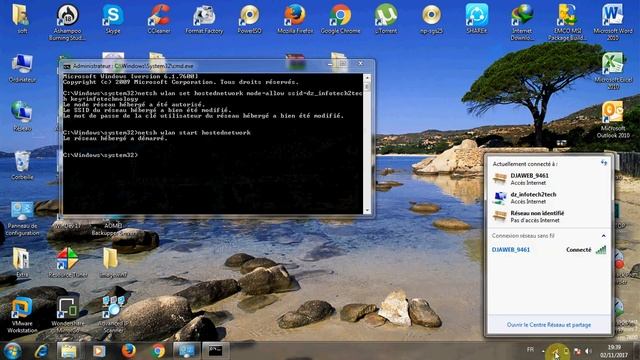The image size is (640, 360).
Task: Click cmd window scrollbar up arrow
Action: pyautogui.click(x=367, y=77)
